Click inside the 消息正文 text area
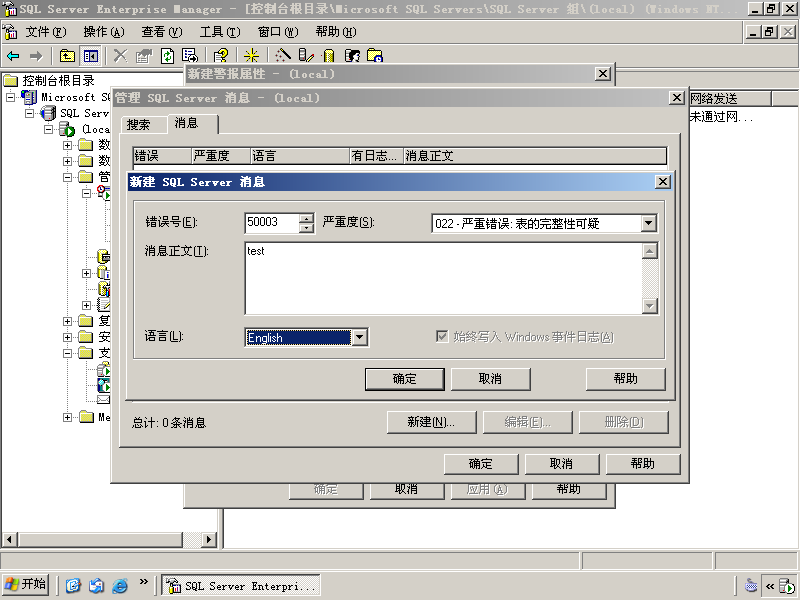Screen dimensions: 800x600 tap(443, 279)
